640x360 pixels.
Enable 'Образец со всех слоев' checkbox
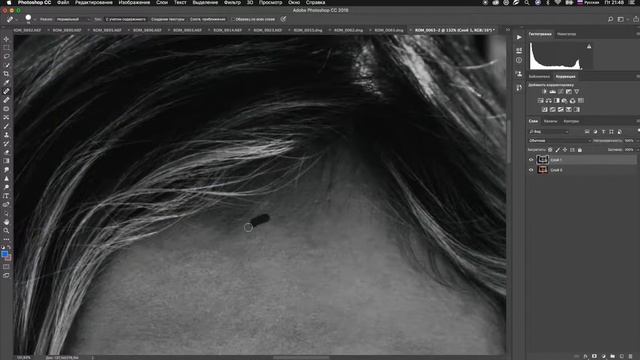[233, 19]
